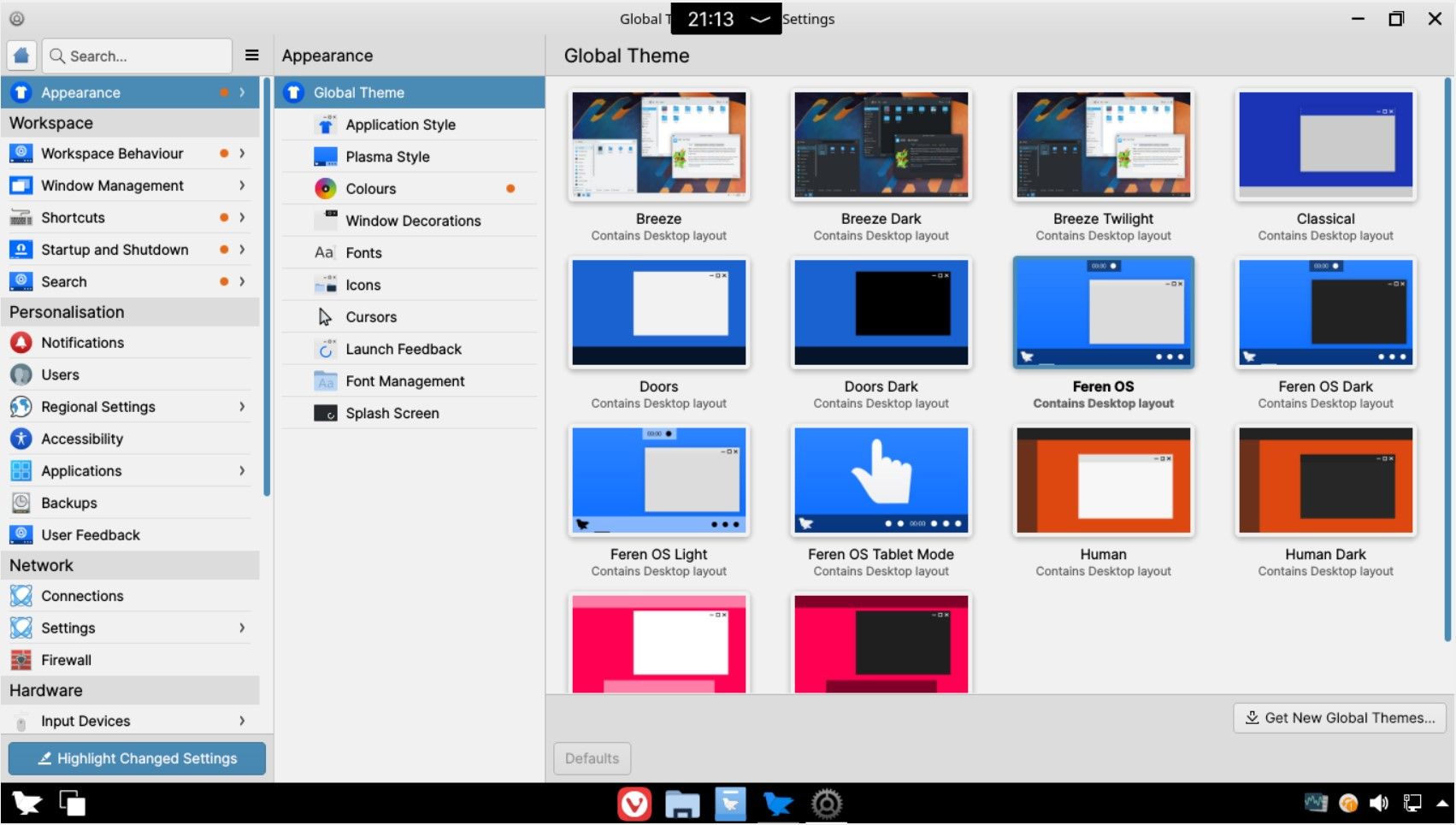Launch Vivaldi browser from the taskbar
The height and width of the screenshot is (825, 1456).
[634, 804]
